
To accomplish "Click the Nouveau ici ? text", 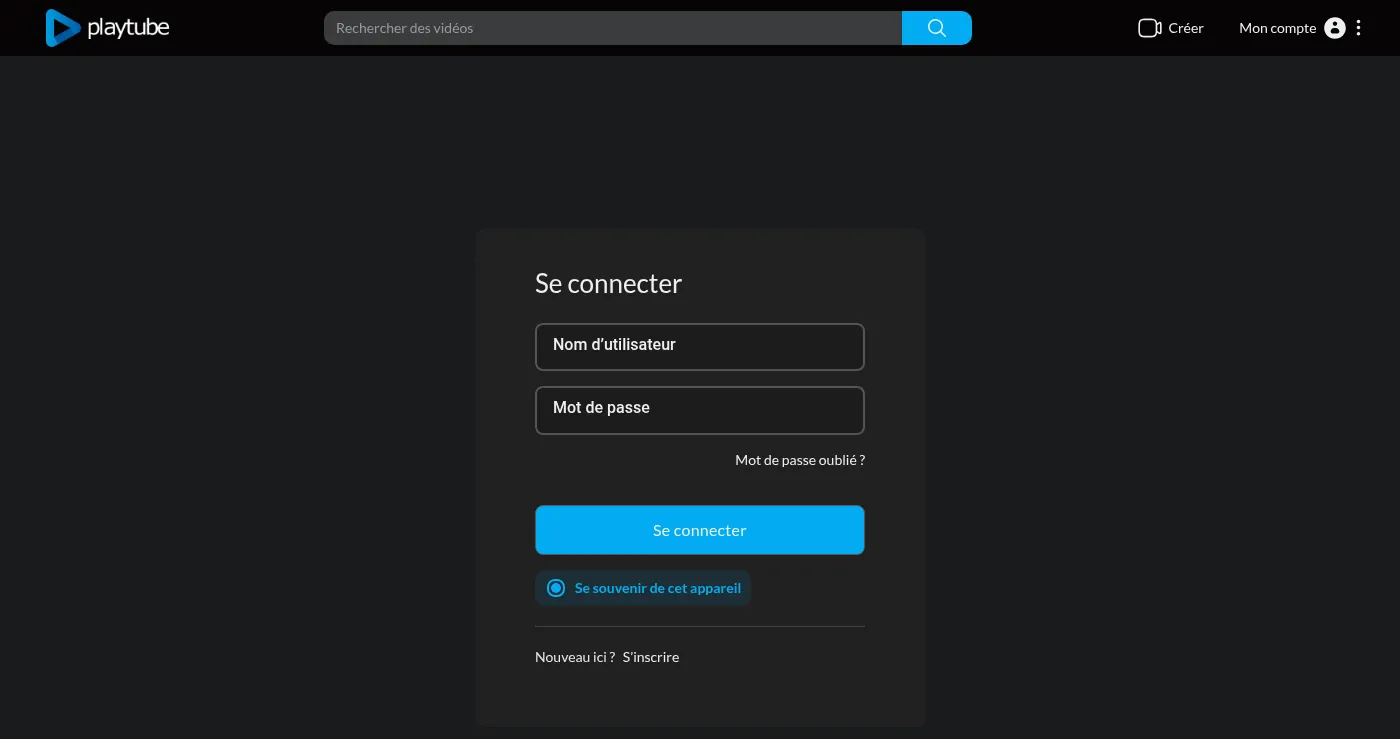I will point(575,657).
